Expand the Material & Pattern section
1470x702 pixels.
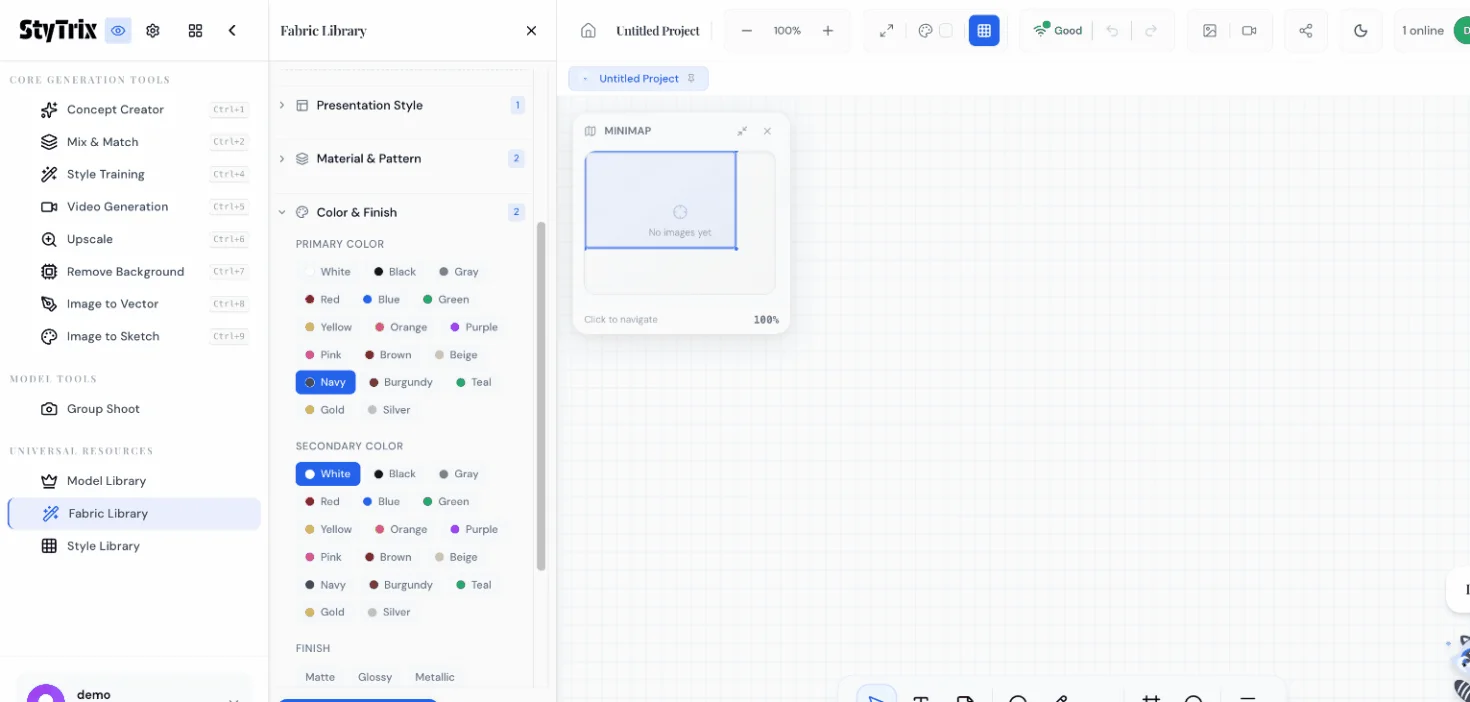point(368,158)
